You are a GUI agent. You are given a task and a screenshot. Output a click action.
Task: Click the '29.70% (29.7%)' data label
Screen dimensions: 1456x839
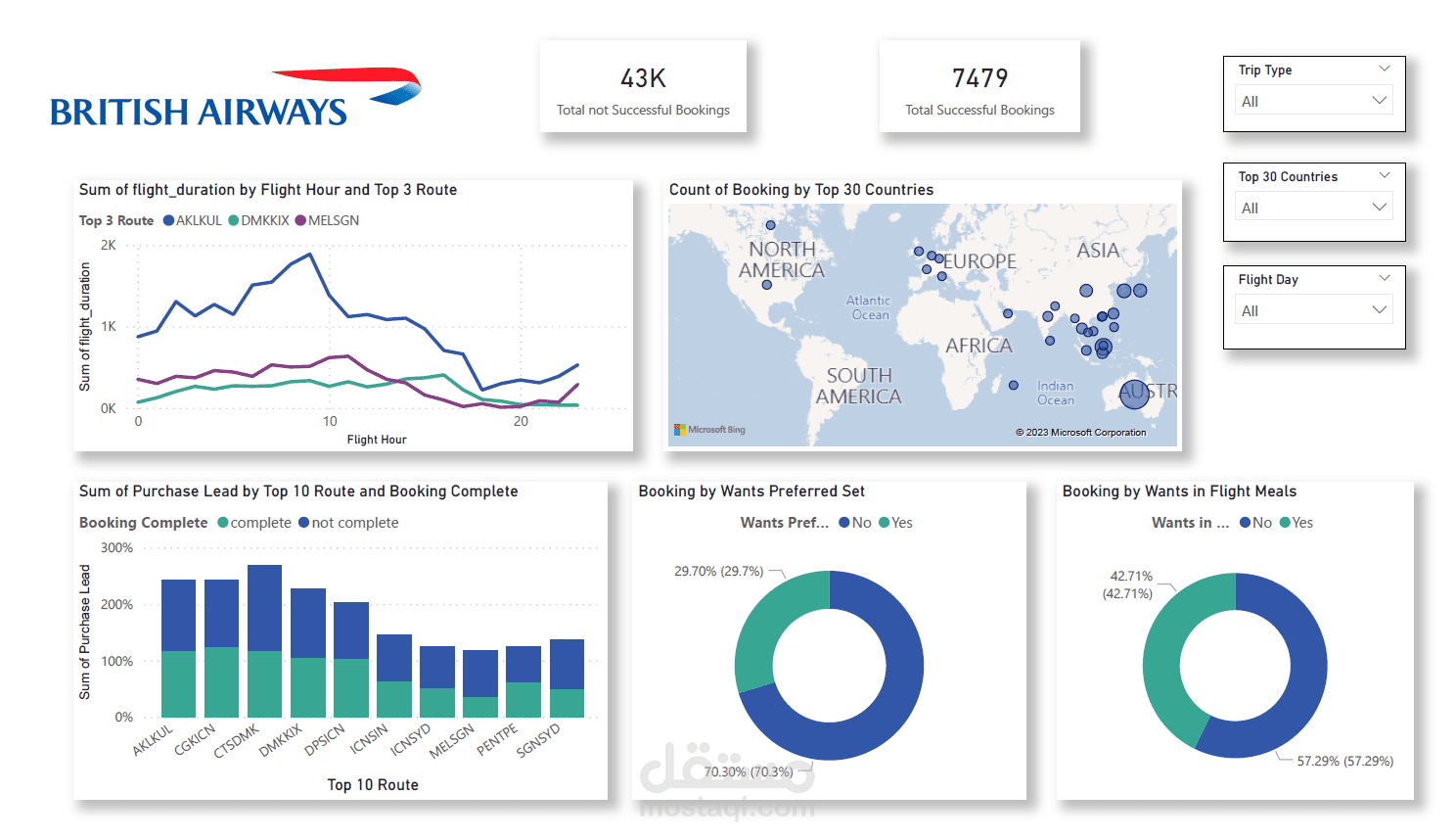click(719, 571)
